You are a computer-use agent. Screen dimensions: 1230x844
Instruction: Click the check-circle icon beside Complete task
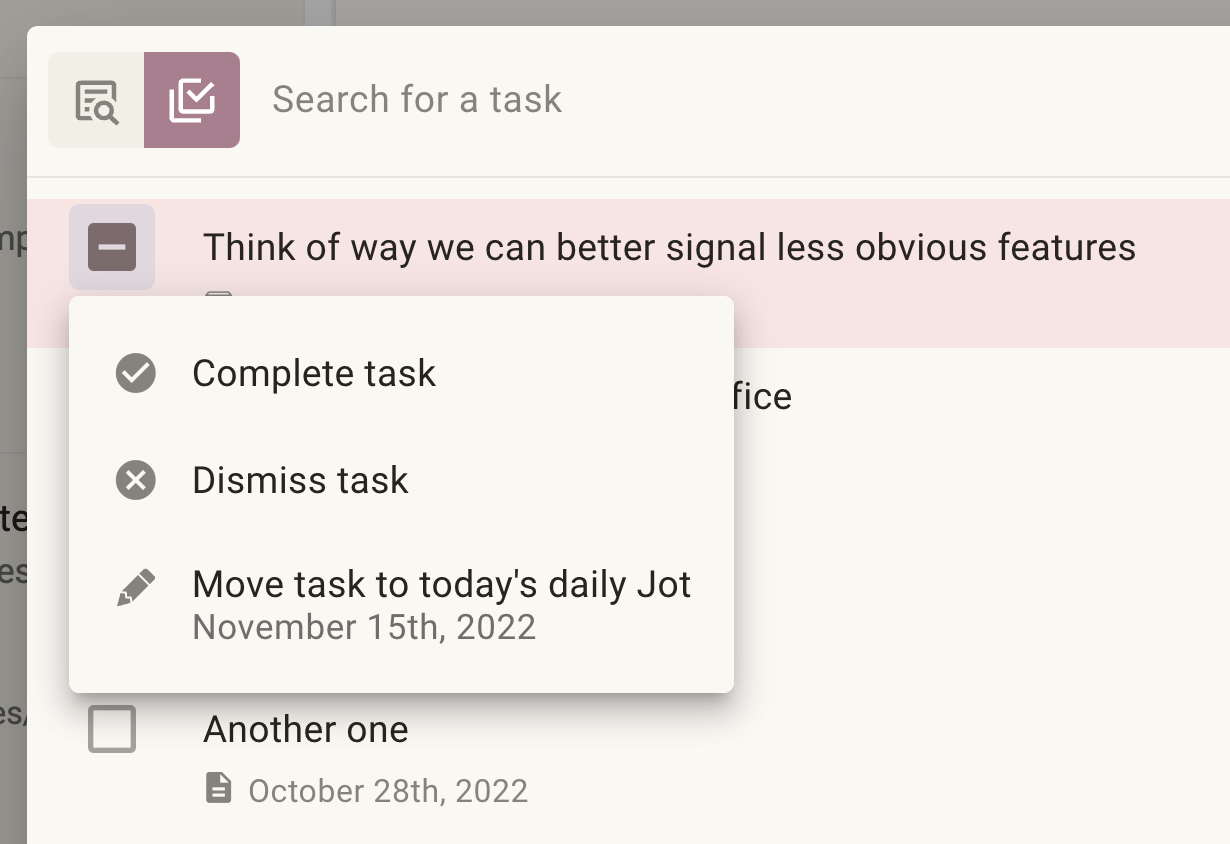click(135, 374)
